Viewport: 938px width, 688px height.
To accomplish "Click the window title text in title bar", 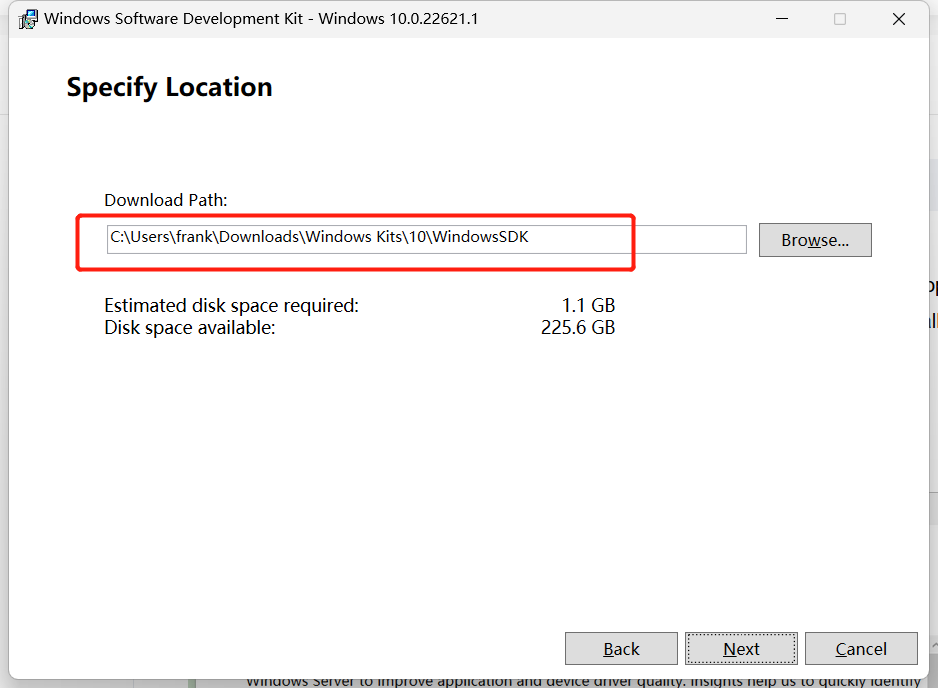I will (261, 19).
